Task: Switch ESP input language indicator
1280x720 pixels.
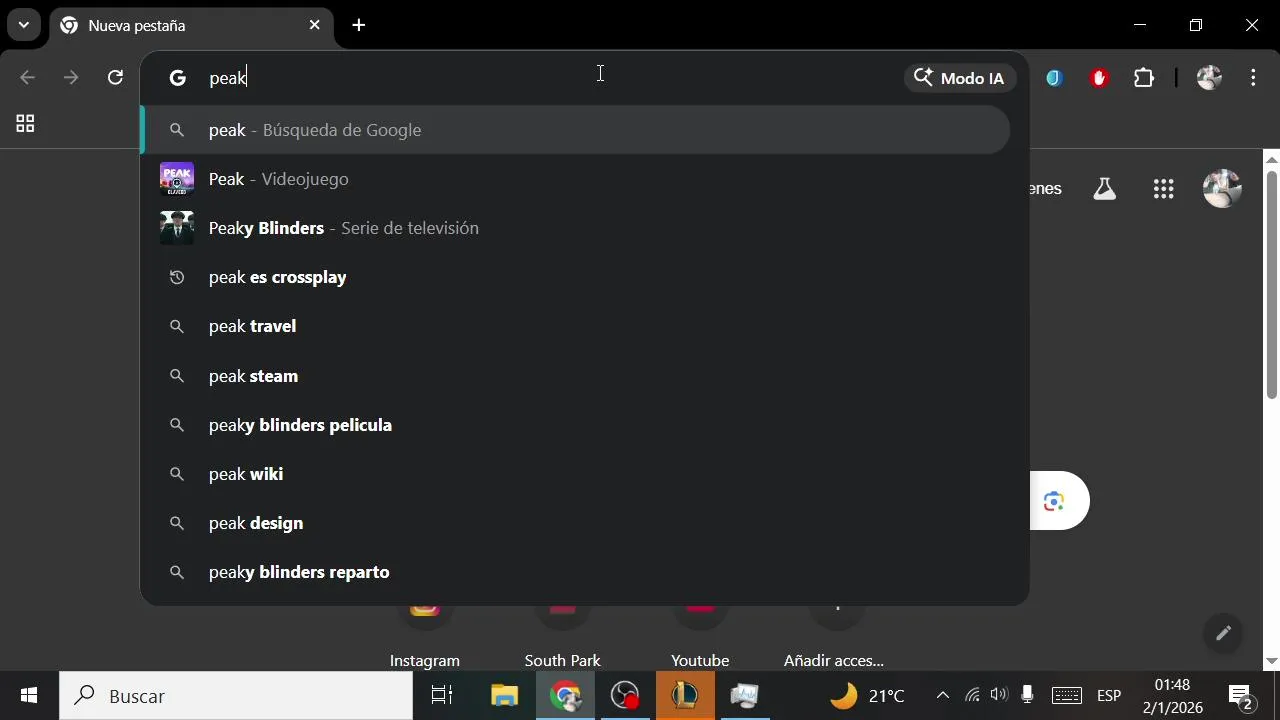Action: (1109, 696)
